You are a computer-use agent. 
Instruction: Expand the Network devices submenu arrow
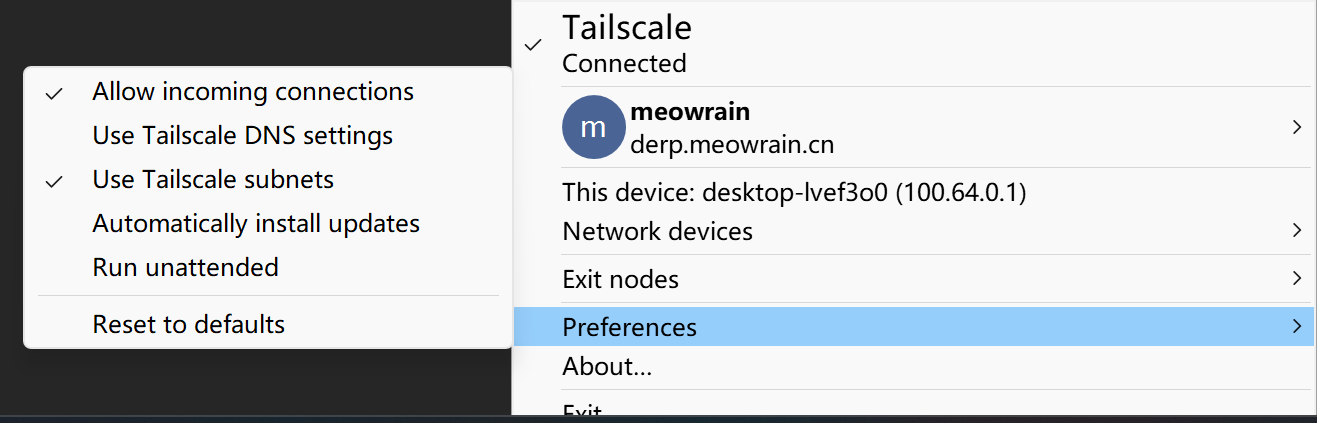[x=1296, y=231]
